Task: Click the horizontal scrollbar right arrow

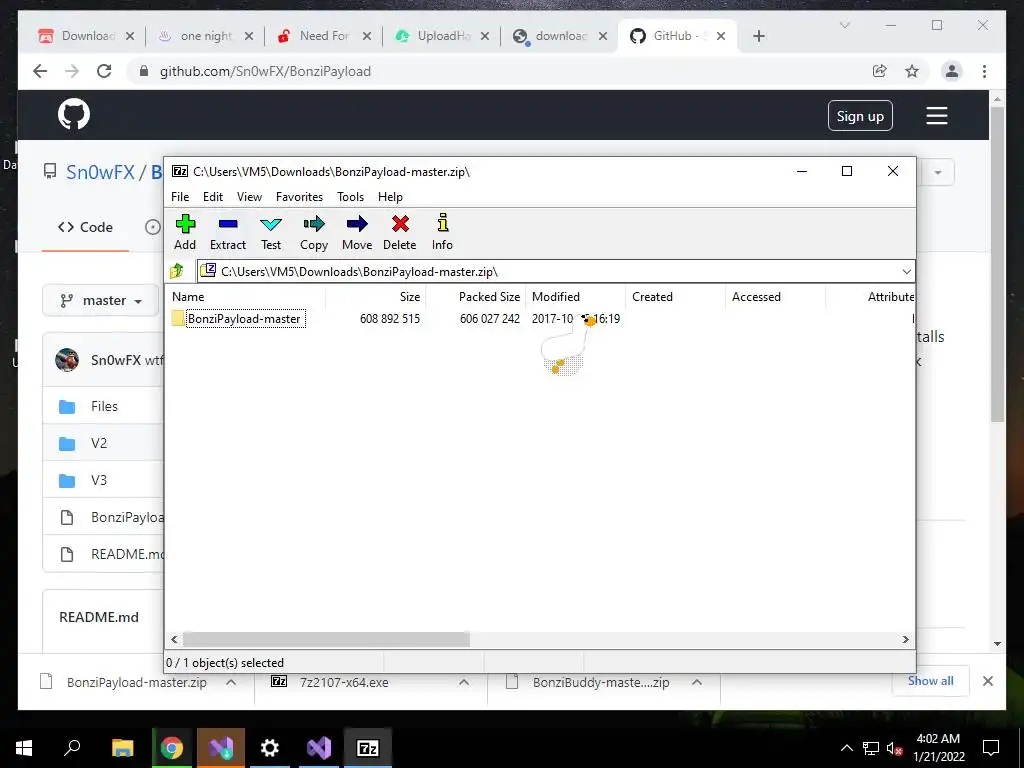Action: [x=906, y=639]
